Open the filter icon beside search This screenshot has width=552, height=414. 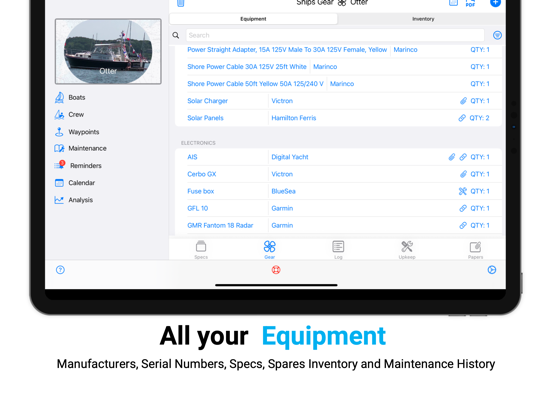coord(497,35)
